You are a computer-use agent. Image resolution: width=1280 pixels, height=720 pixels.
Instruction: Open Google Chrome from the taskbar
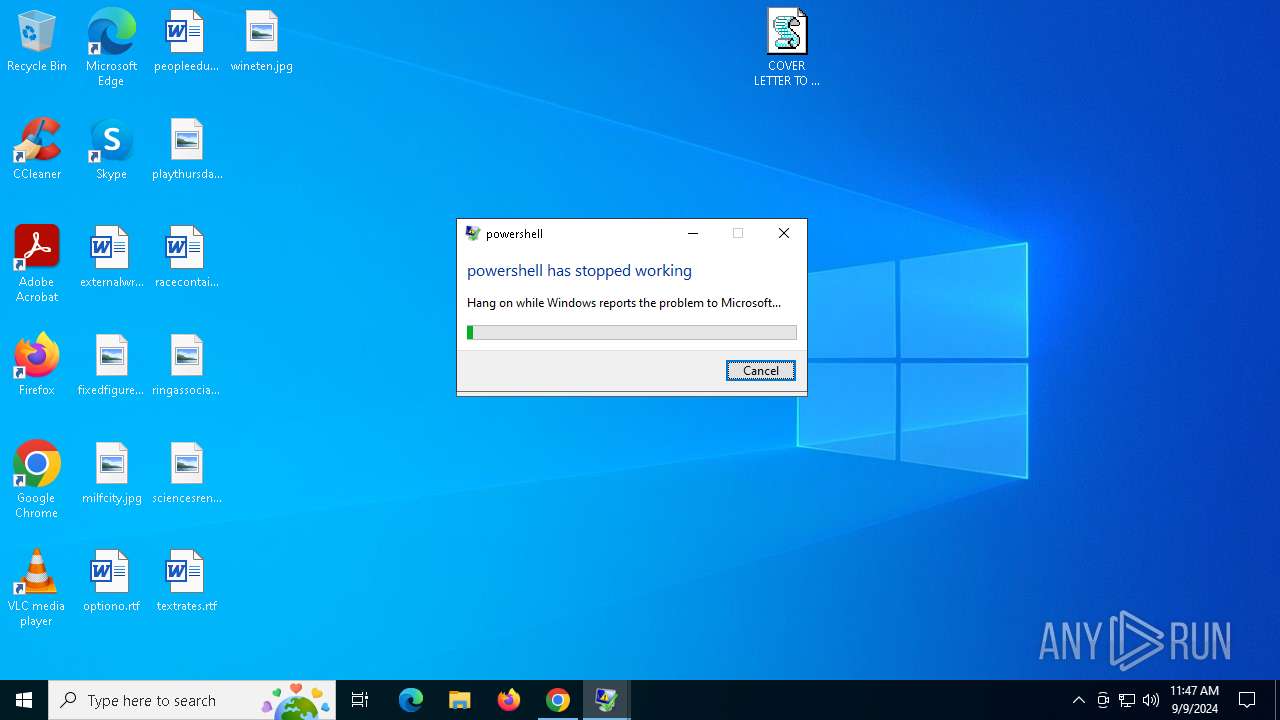point(558,700)
